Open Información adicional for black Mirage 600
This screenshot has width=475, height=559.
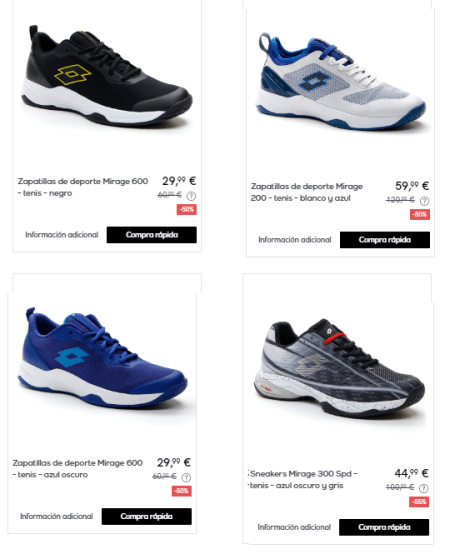click(62, 235)
